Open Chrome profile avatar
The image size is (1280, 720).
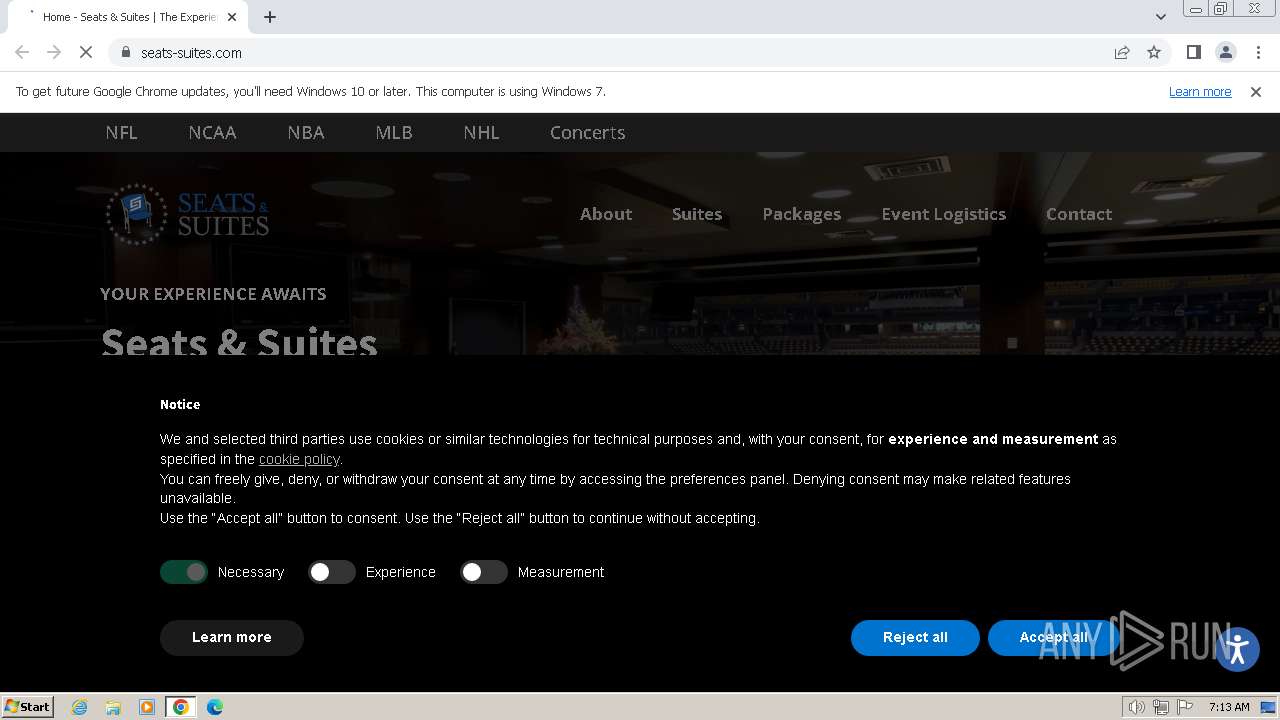coord(1226,53)
